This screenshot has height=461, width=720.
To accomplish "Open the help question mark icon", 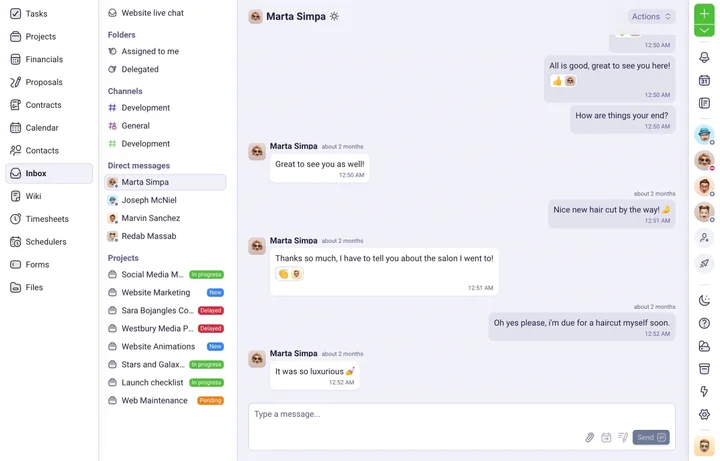I will pos(704,323).
